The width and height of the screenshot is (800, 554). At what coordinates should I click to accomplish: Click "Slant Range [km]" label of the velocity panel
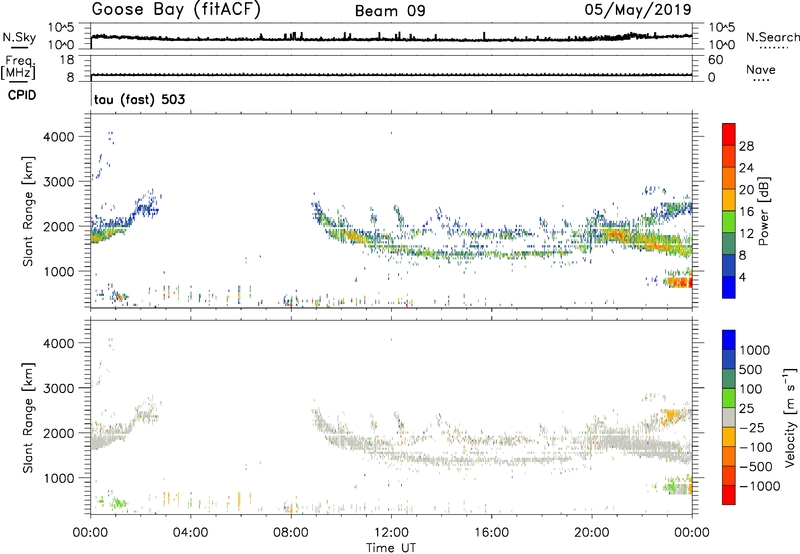28,417
